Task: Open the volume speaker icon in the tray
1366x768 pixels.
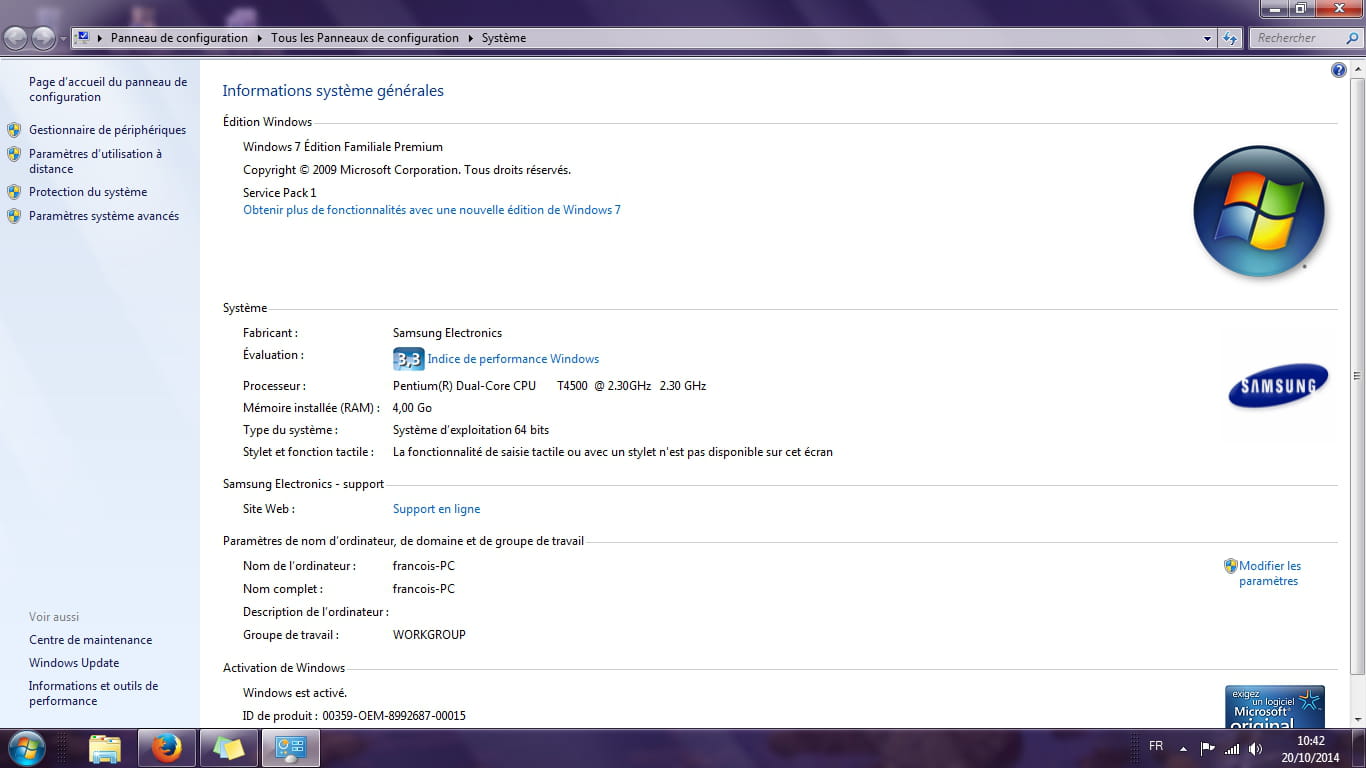Action: click(x=1256, y=748)
